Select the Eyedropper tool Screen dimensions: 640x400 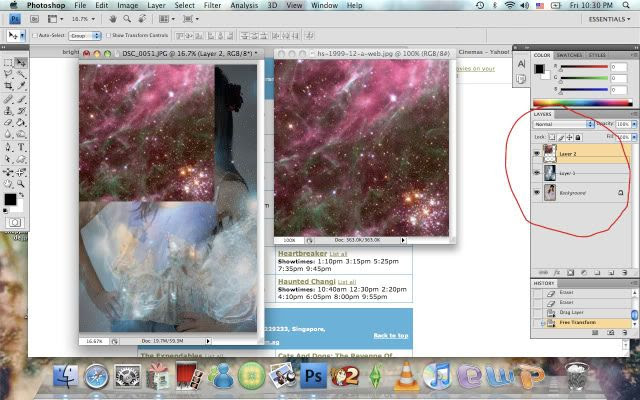[x=20, y=86]
